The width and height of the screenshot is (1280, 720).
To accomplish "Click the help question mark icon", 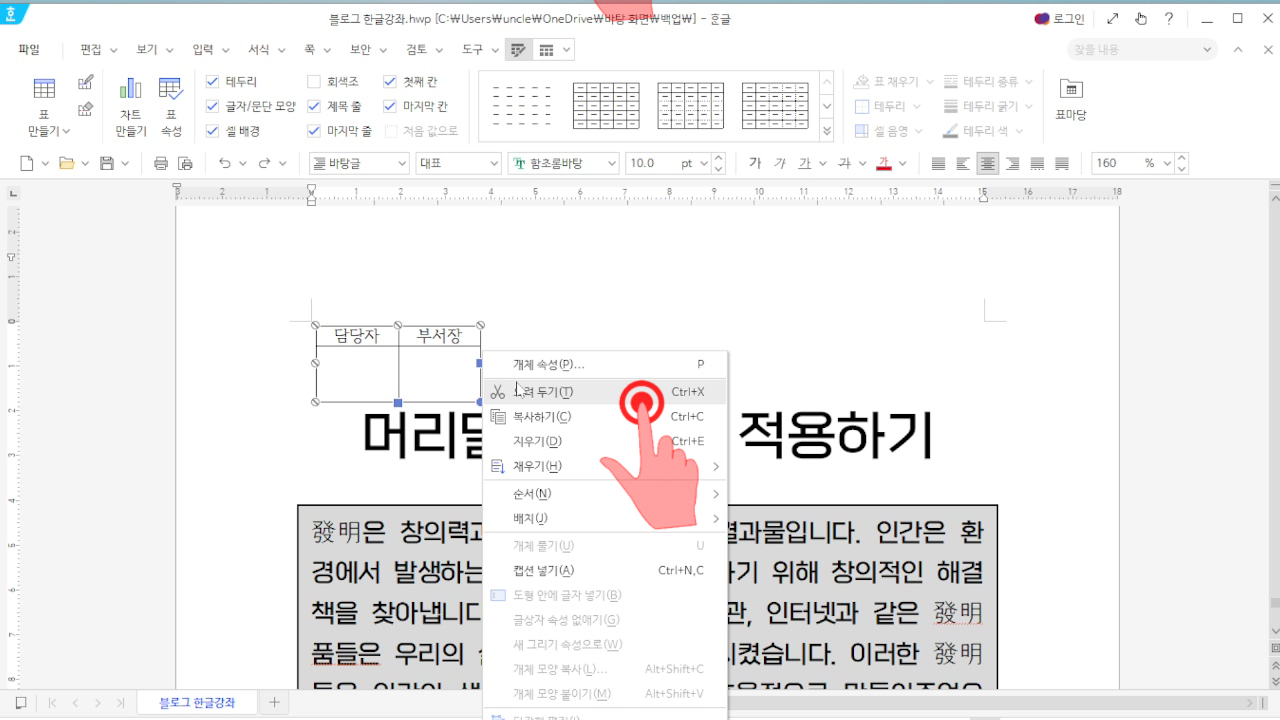I will (x=1168, y=18).
